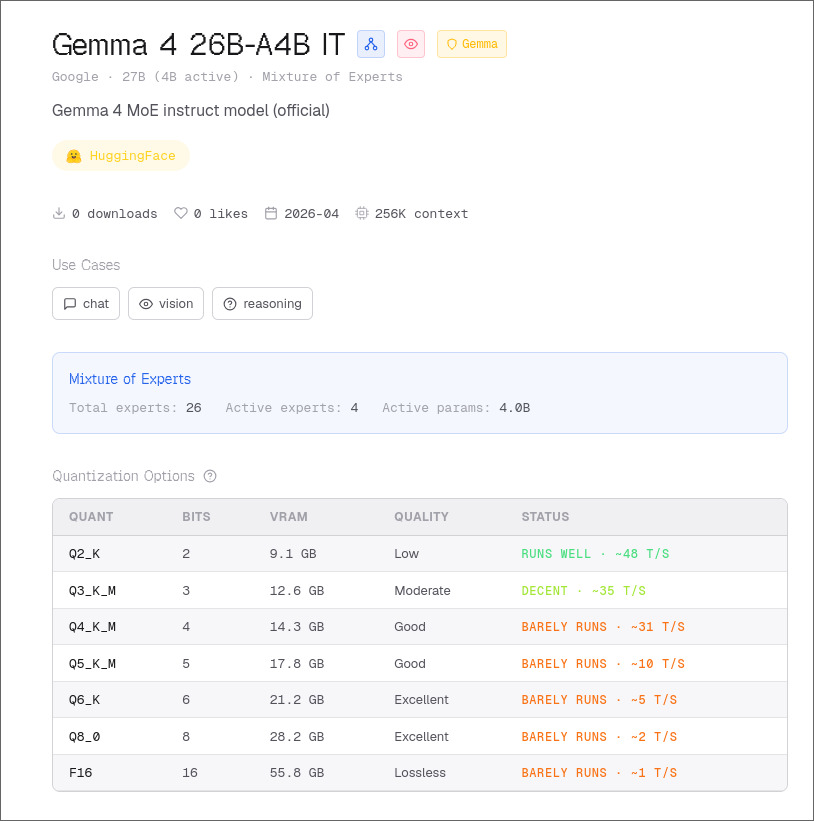The height and width of the screenshot is (821, 814).
Task: Click the context chip icon
Action: [361, 213]
